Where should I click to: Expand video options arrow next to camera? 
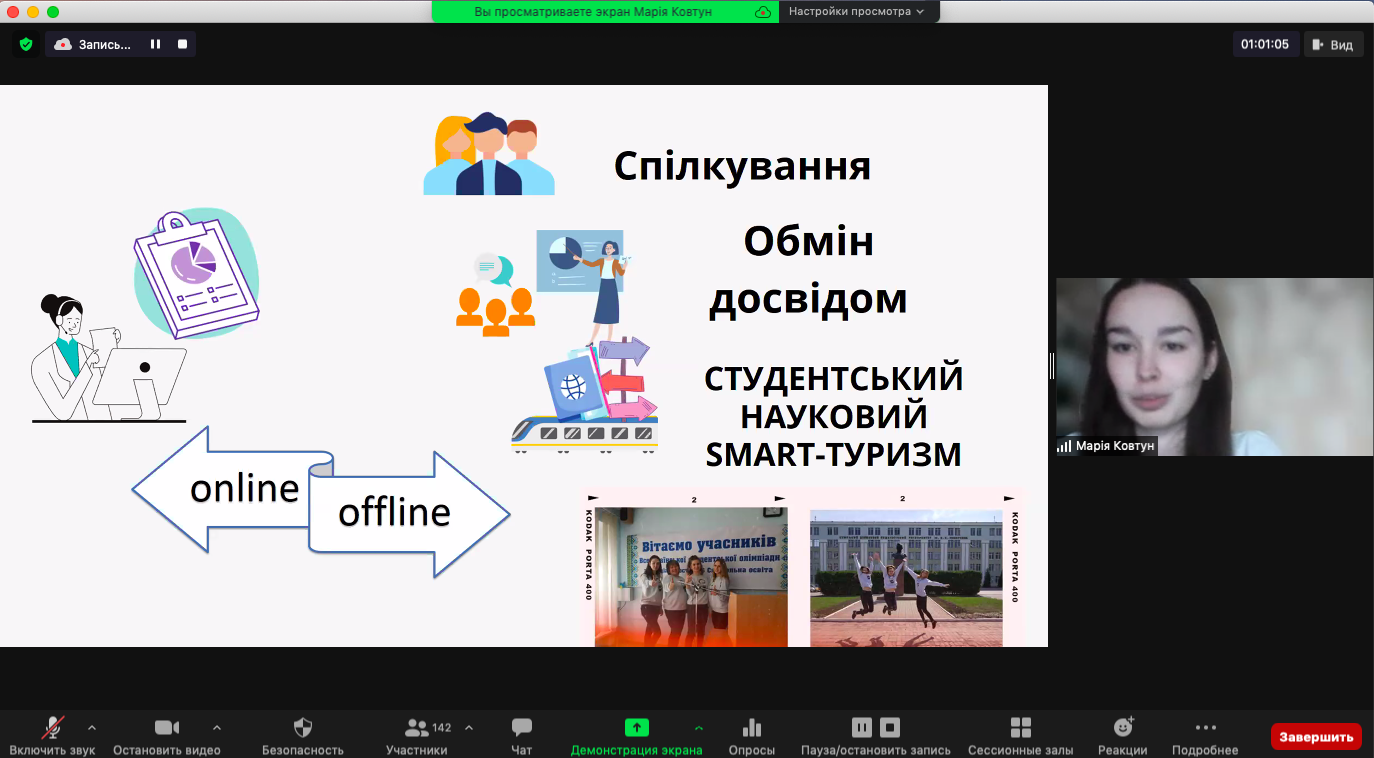217,727
